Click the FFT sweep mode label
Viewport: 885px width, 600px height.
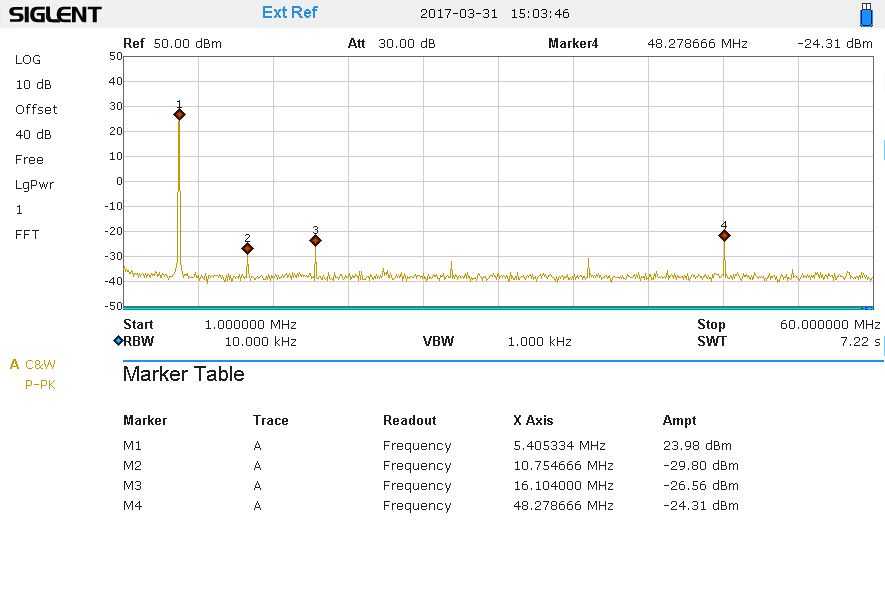(27, 235)
